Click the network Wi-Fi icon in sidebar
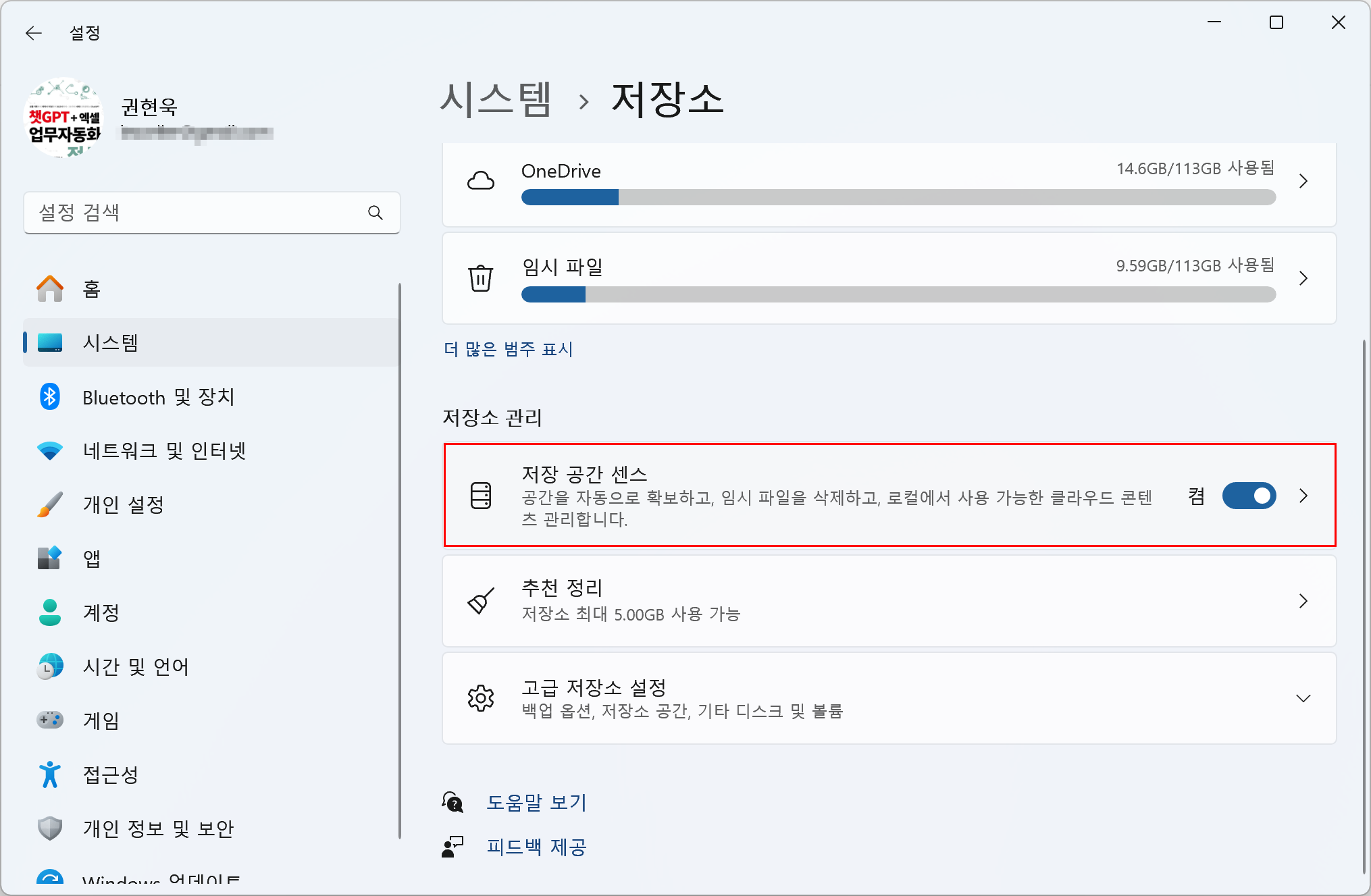This screenshot has height=896, width=1371. pos(49,450)
